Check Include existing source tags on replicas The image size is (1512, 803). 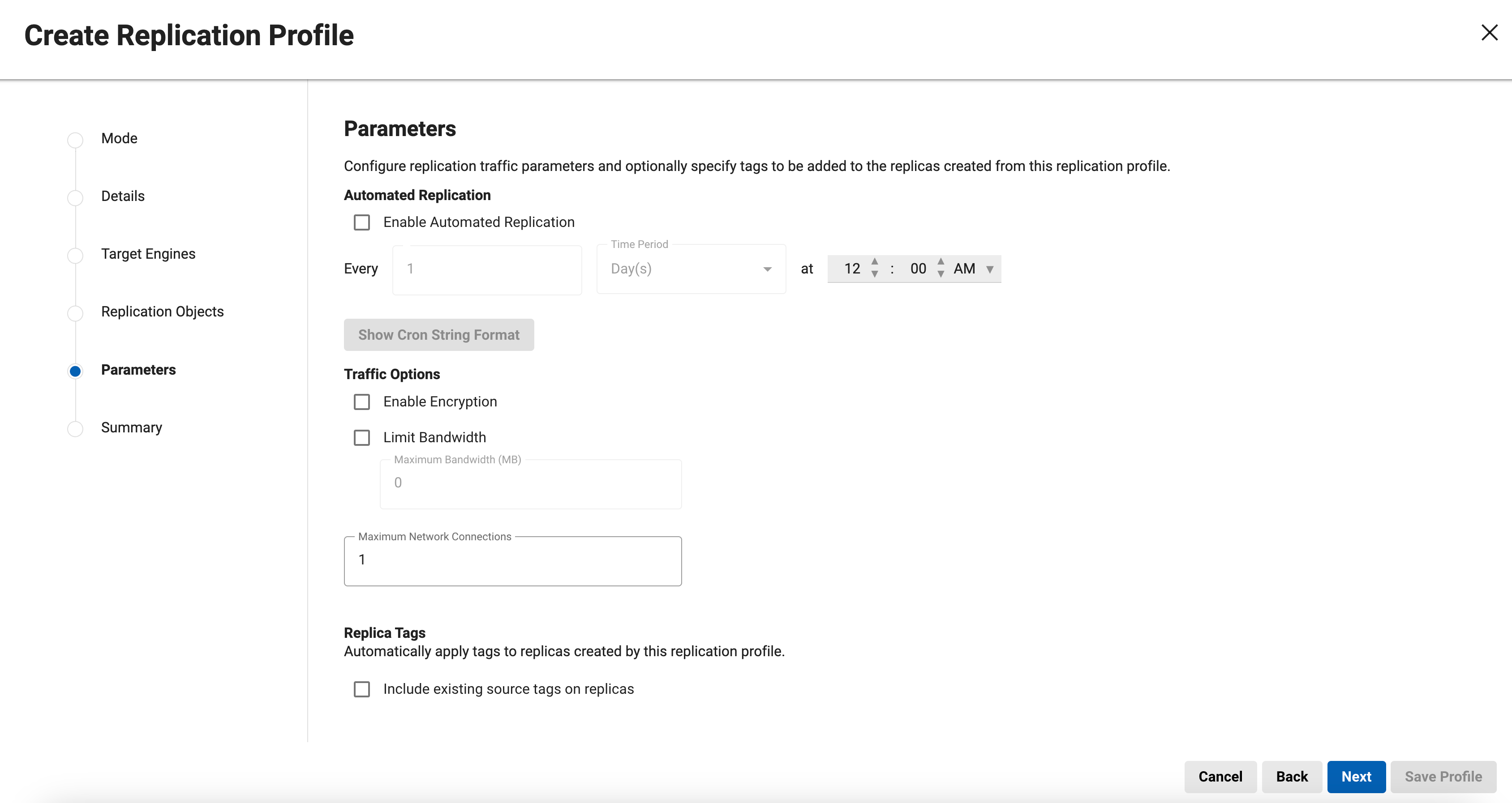[x=361, y=689]
